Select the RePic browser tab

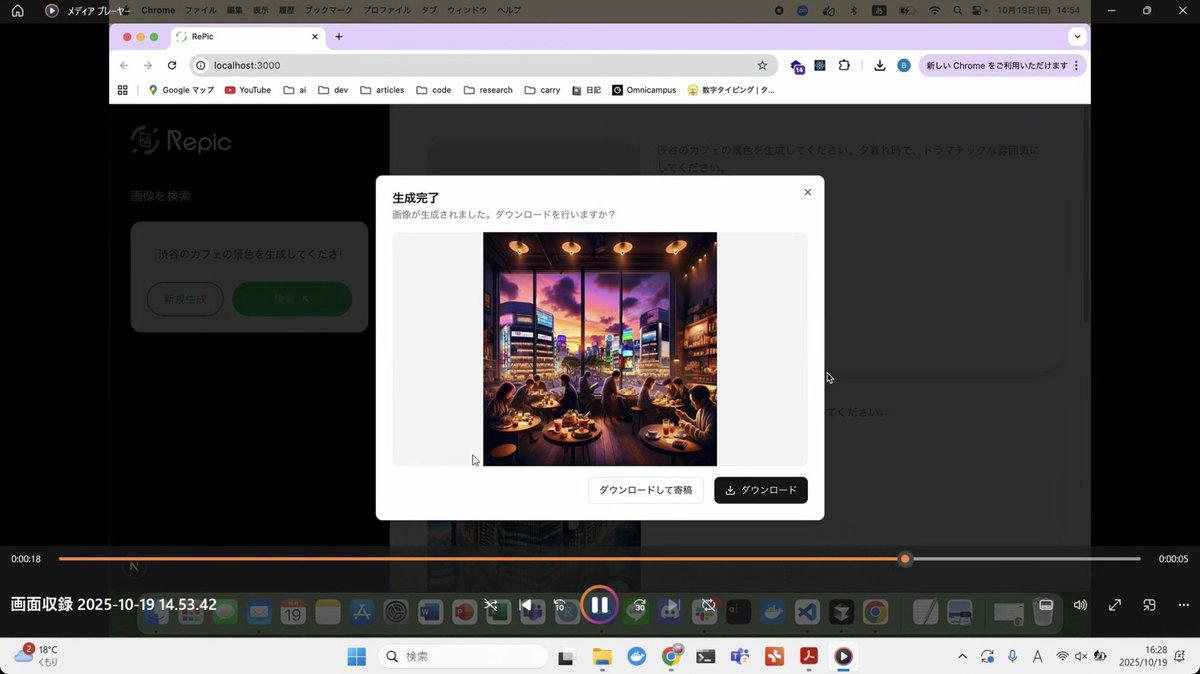247,37
